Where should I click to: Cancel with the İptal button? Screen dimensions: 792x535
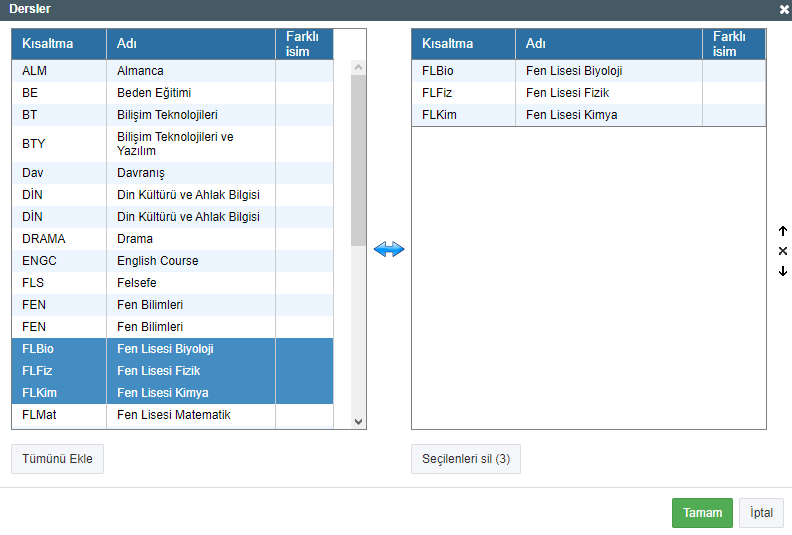tap(761, 513)
